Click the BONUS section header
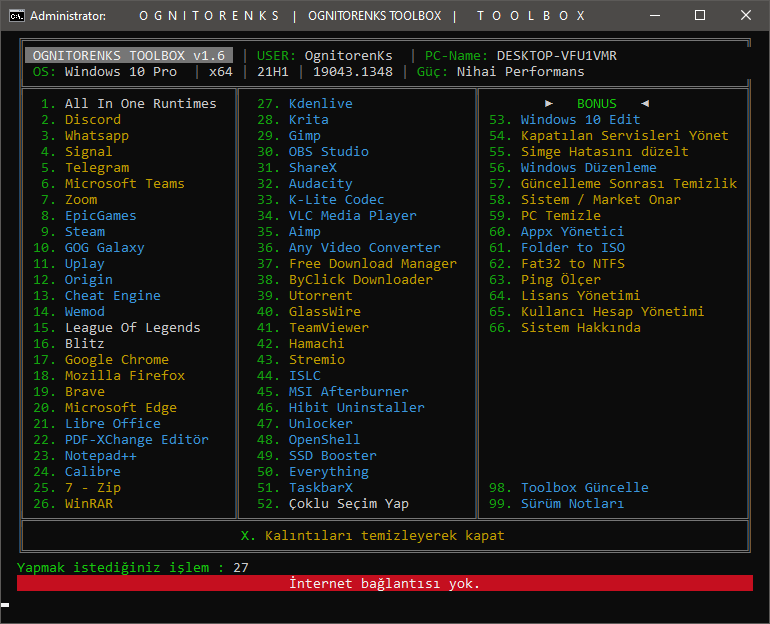Viewport: 770px width, 624px height. 597,104
